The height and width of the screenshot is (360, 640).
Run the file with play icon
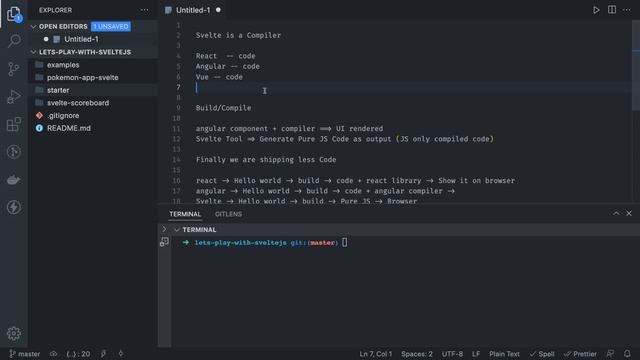[596, 10]
